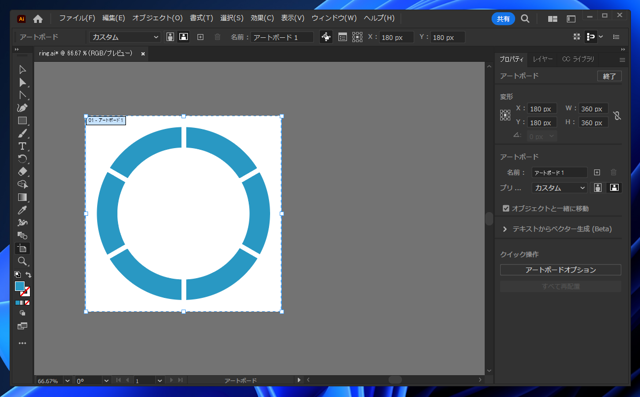This screenshot has width=640, height=397.
Task: Set stroke to none swatch
Action: (27, 303)
